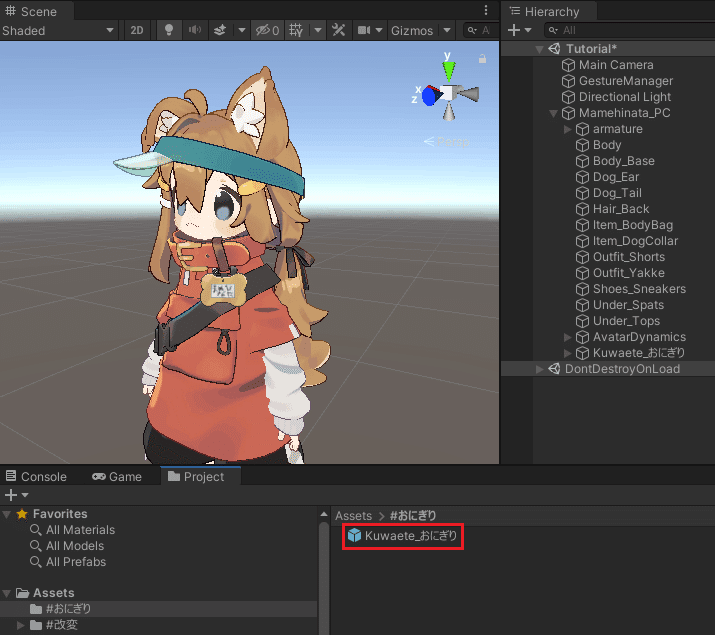
Task: Switch to Console tab
Action: (36, 476)
